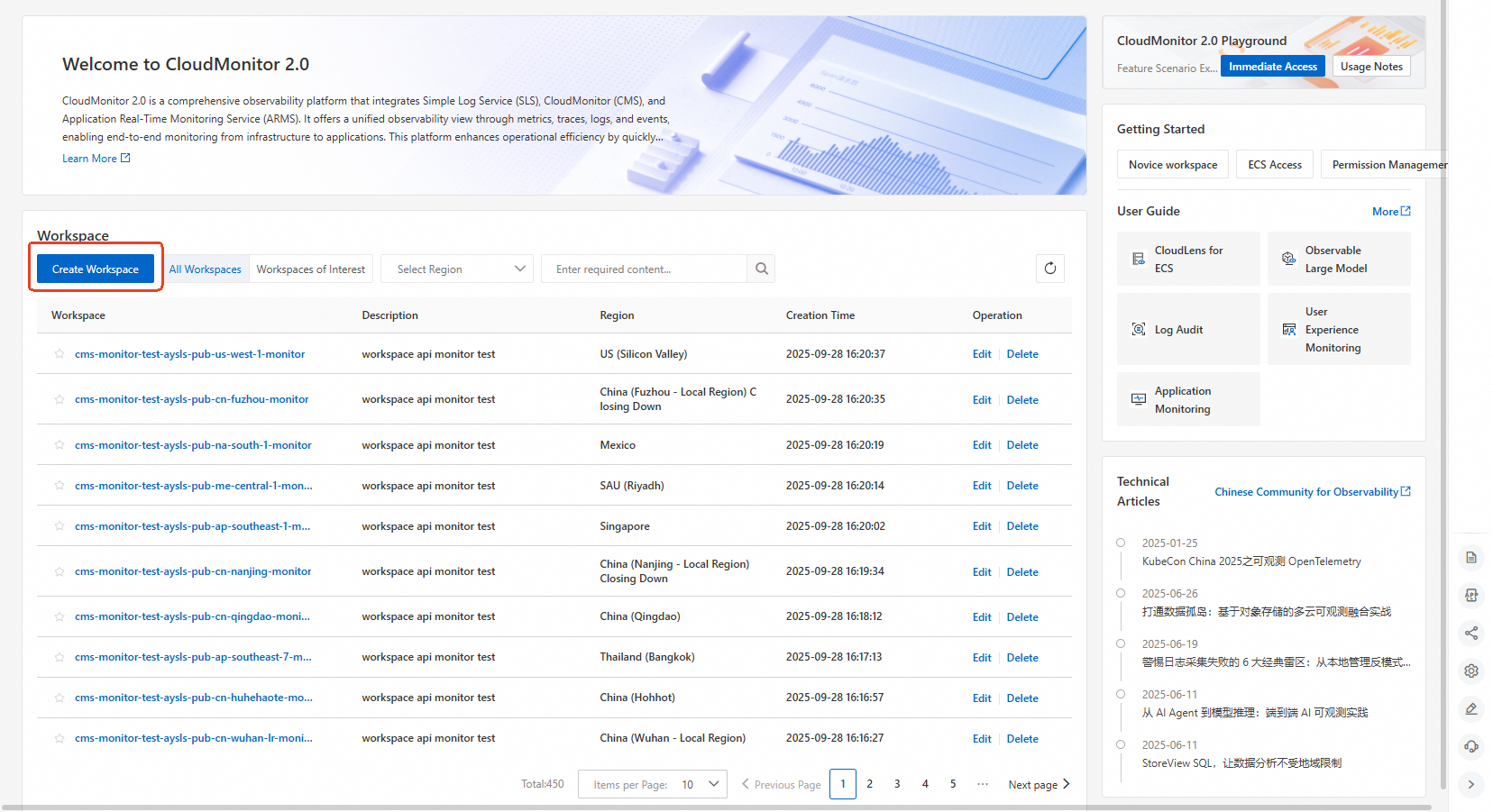Open the StoreView SQL article
The width and height of the screenshot is (1493, 812).
tap(1241, 763)
